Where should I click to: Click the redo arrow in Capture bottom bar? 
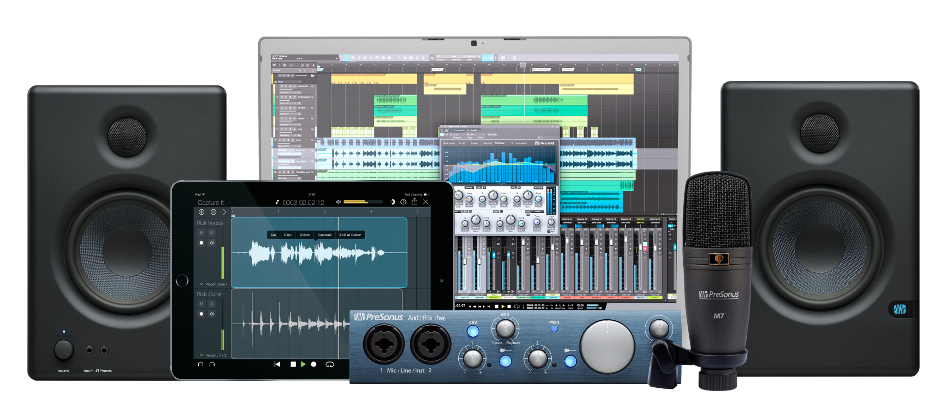pos(212,364)
